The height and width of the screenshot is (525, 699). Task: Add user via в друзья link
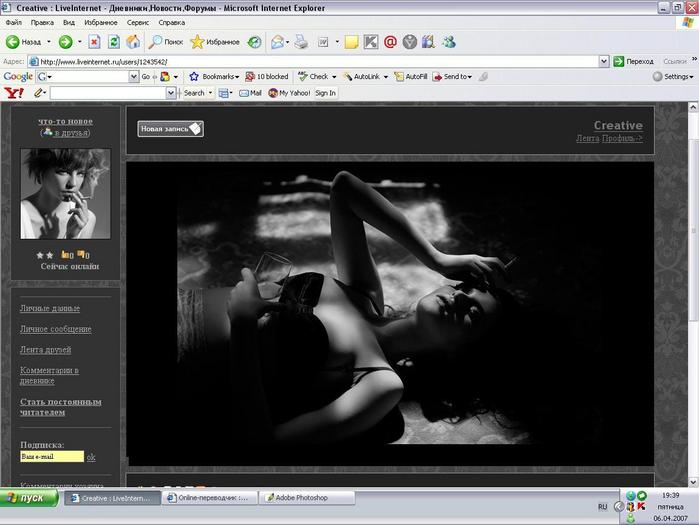71,133
